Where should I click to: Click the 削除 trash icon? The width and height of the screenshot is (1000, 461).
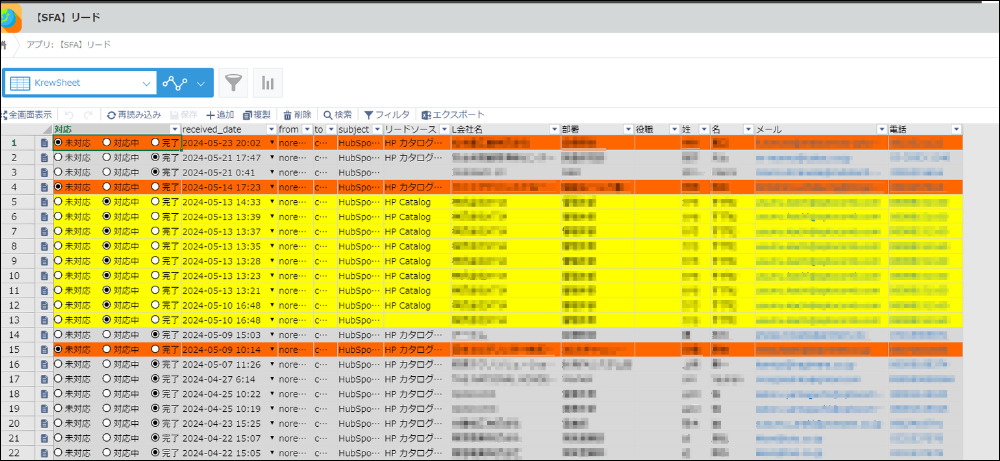click(288, 115)
